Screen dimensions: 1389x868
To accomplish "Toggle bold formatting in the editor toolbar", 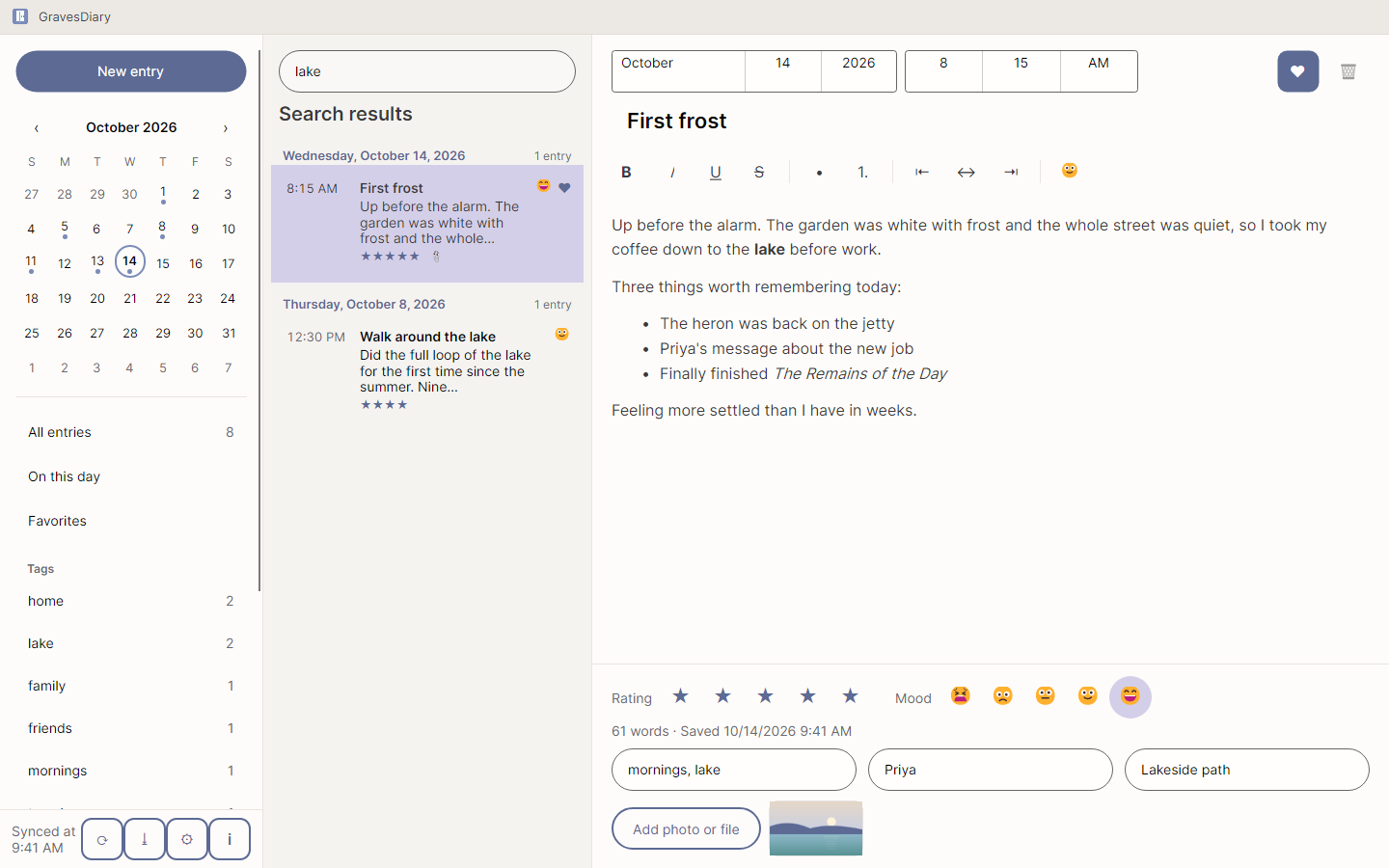I will pyautogui.click(x=626, y=172).
